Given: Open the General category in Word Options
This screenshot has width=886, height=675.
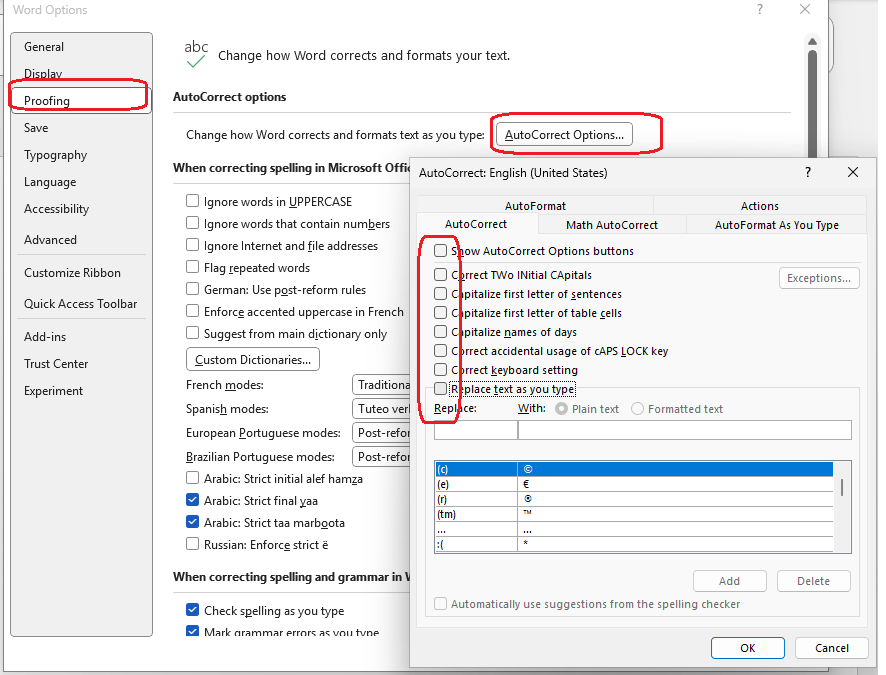Looking at the screenshot, I should click(x=44, y=47).
